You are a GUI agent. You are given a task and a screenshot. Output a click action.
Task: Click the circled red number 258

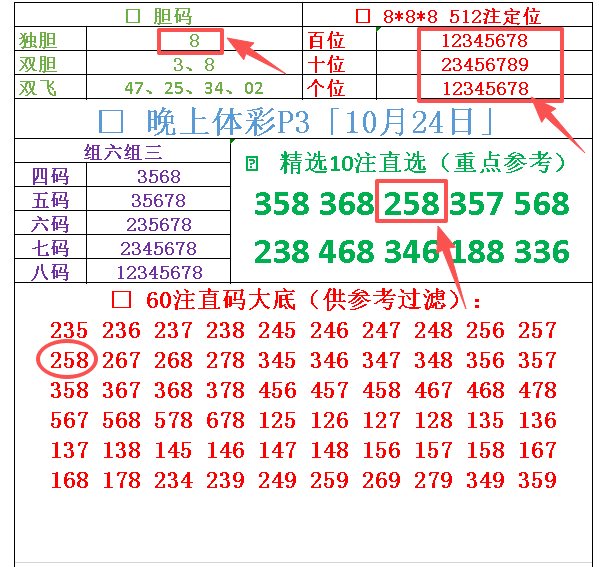pos(69,360)
